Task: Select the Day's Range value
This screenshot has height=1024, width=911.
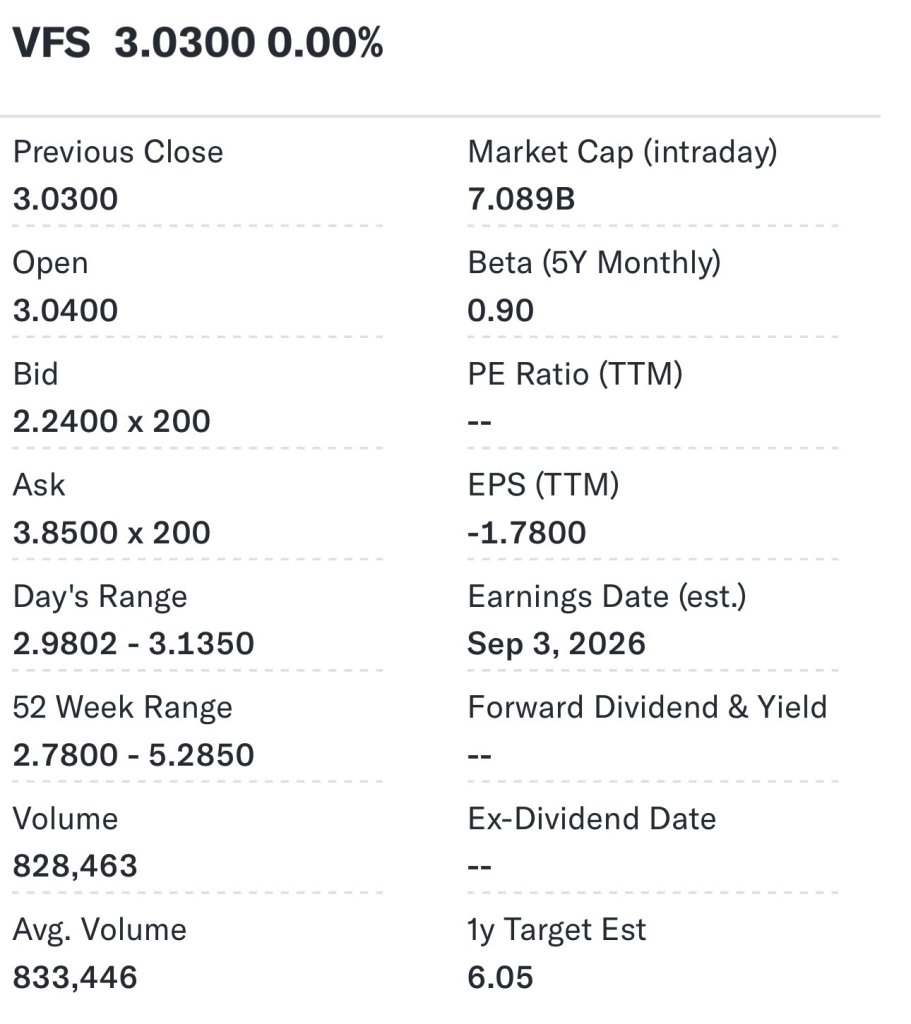Action: point(134,644)
